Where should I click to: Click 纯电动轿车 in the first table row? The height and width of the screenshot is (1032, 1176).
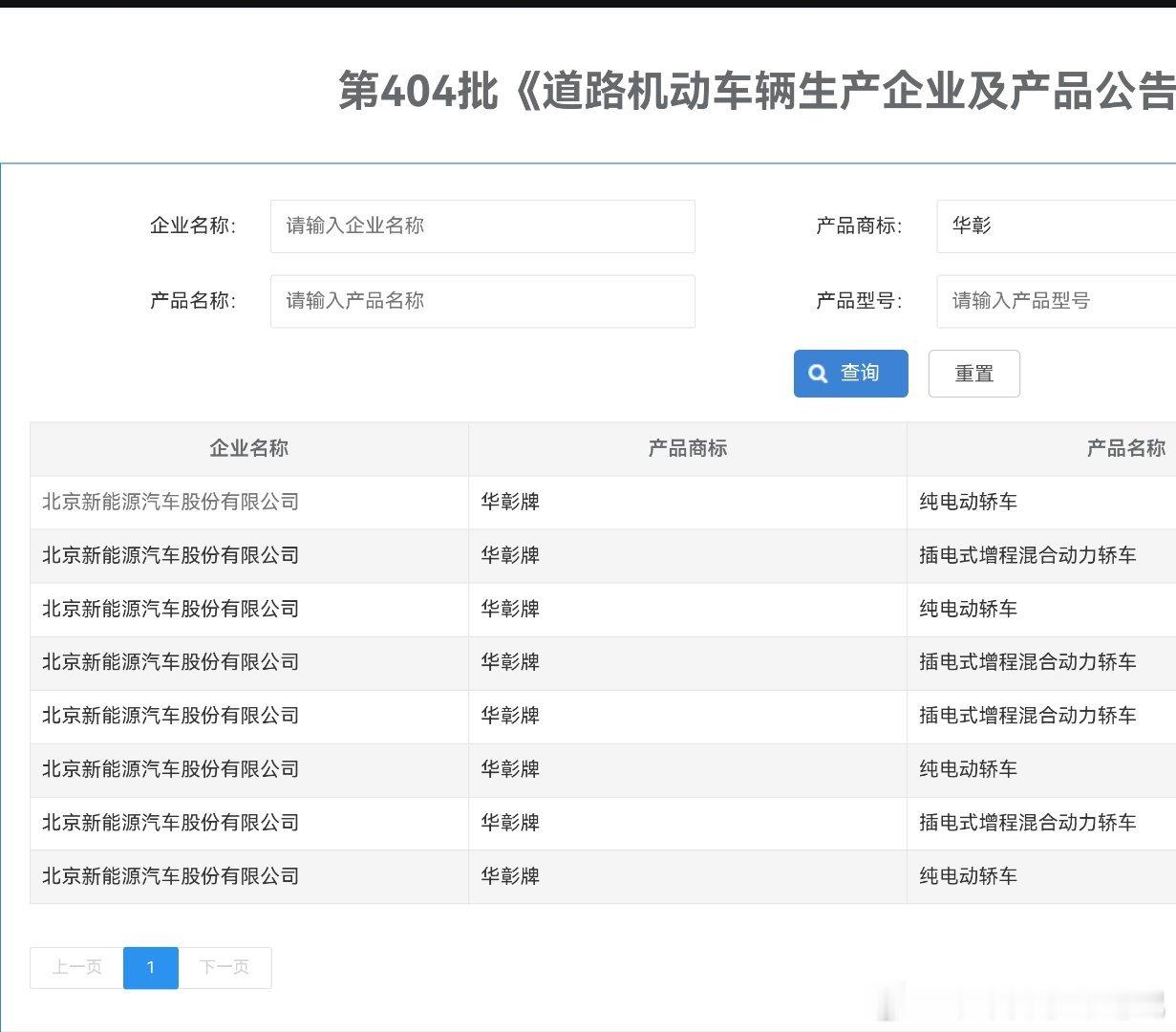point(968,502)
